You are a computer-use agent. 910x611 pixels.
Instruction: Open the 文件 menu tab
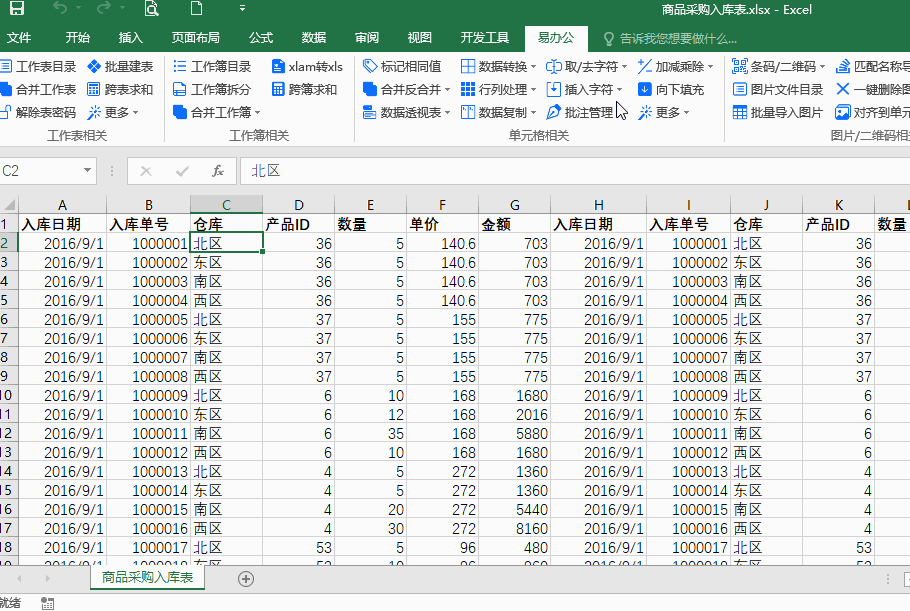point(19,38)
